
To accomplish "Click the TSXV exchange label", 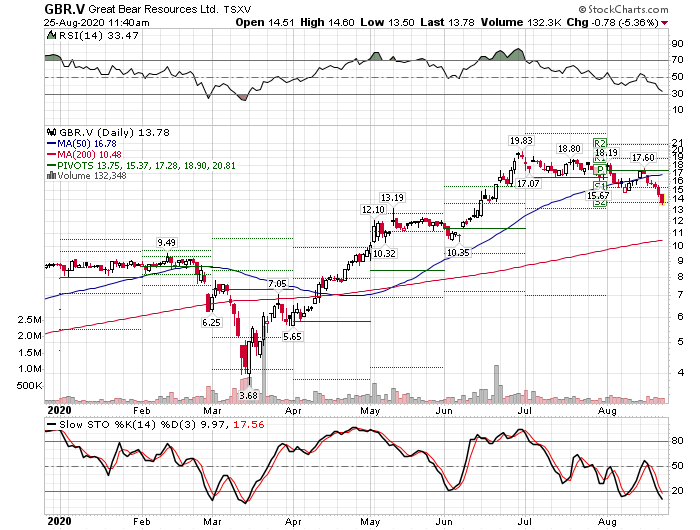I will [x=238, y=9].
